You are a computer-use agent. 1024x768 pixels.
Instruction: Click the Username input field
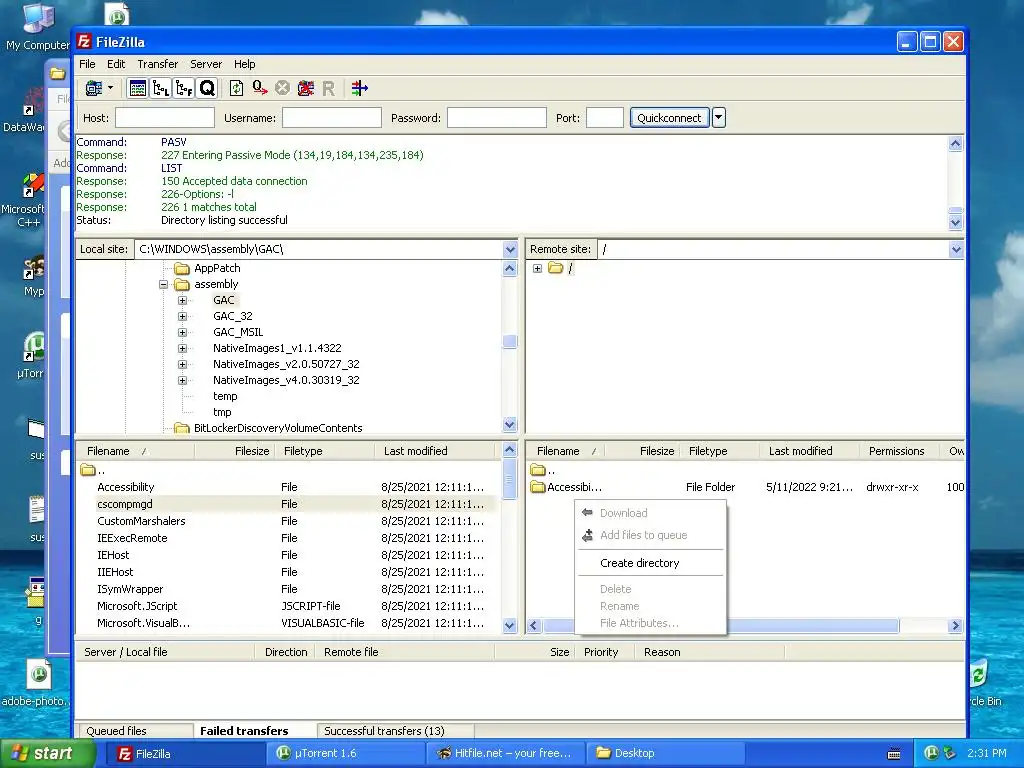(x=332, y=118)
